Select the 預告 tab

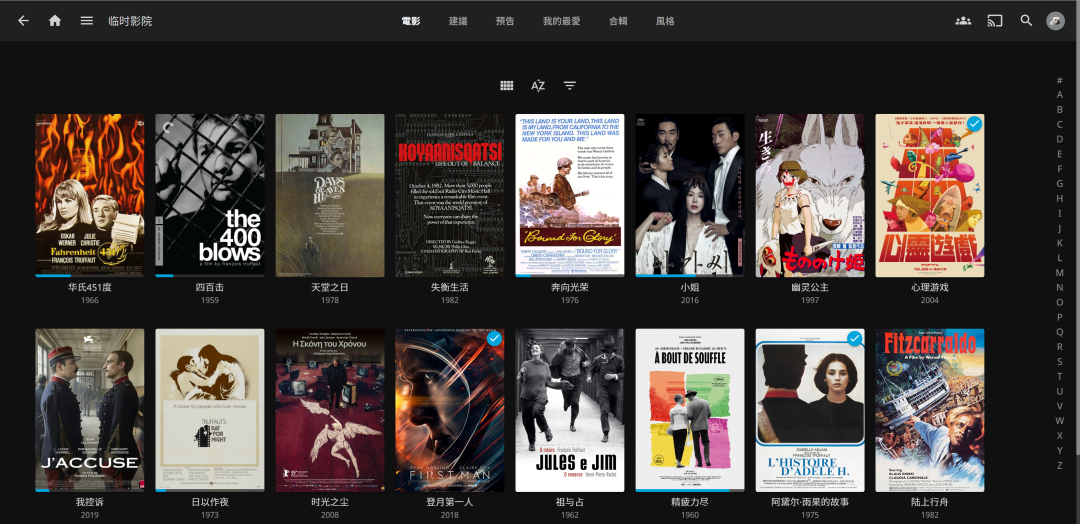point(505,21)
